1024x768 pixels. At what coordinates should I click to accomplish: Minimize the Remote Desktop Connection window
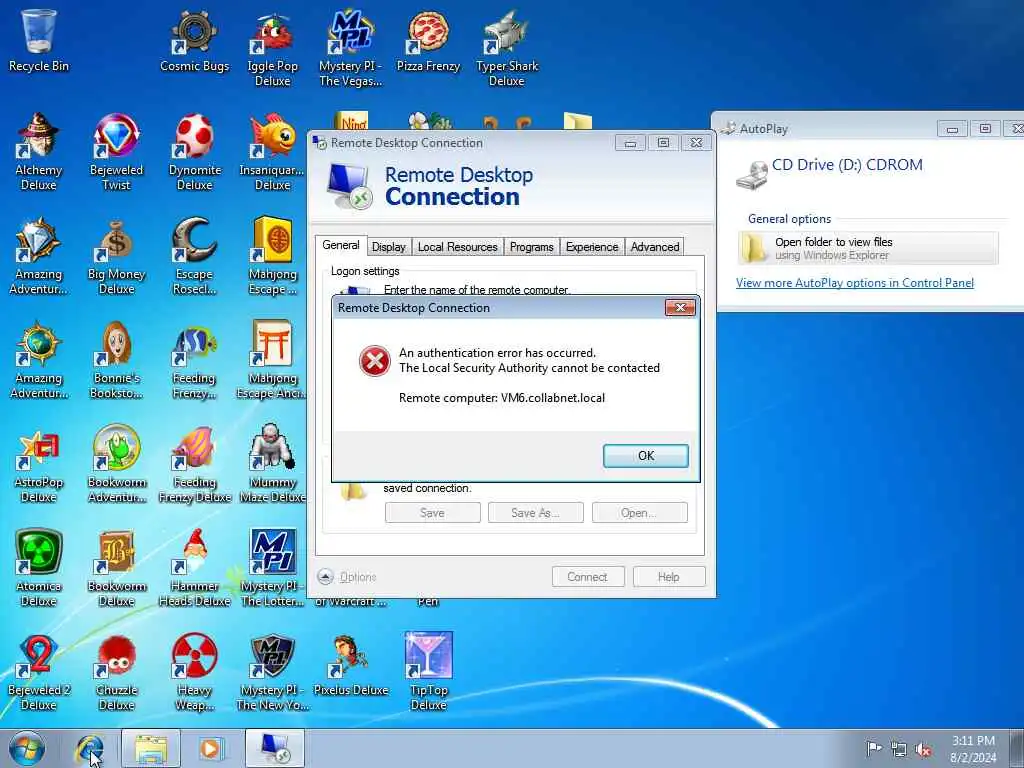(630, 143)
